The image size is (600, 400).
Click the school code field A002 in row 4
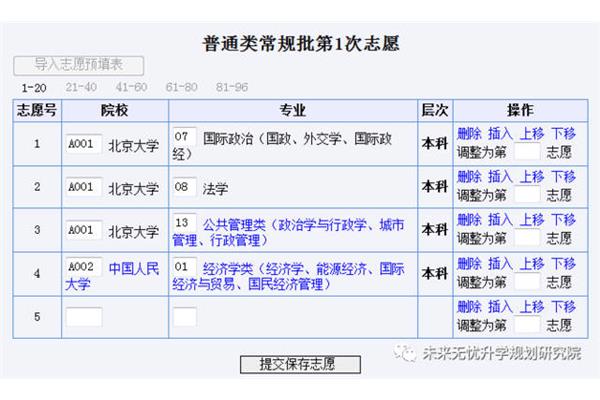coord(84,266)
